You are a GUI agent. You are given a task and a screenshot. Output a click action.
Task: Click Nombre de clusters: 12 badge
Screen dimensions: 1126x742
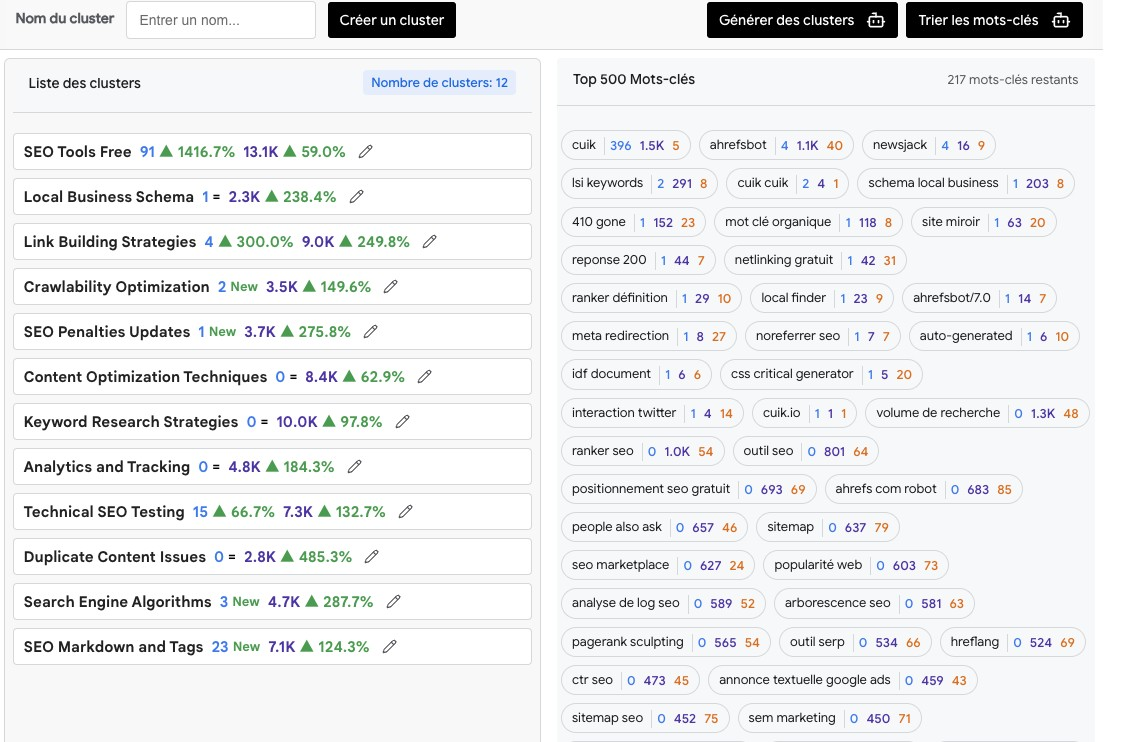(x=439, y=83)
